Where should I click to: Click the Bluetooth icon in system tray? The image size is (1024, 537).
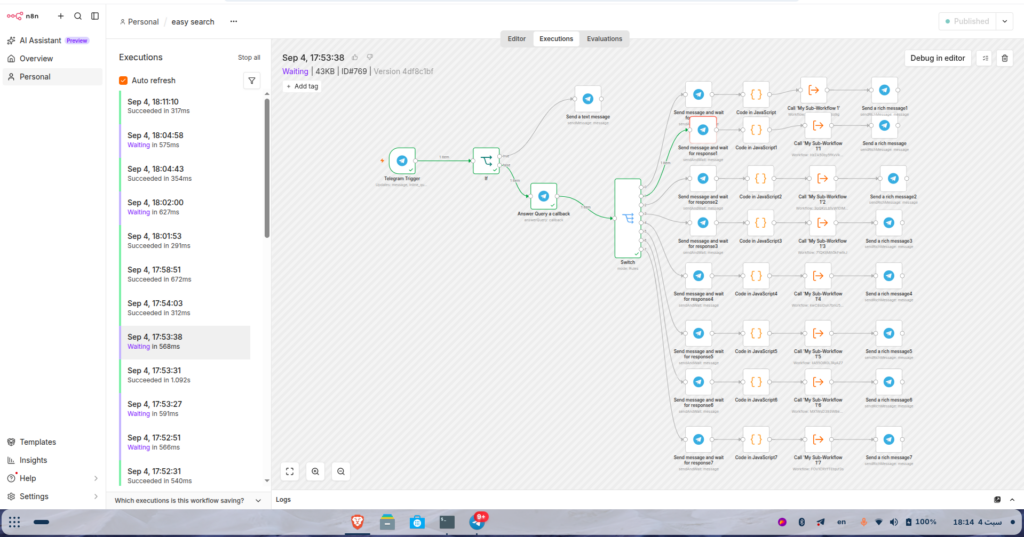click(801, 523)
